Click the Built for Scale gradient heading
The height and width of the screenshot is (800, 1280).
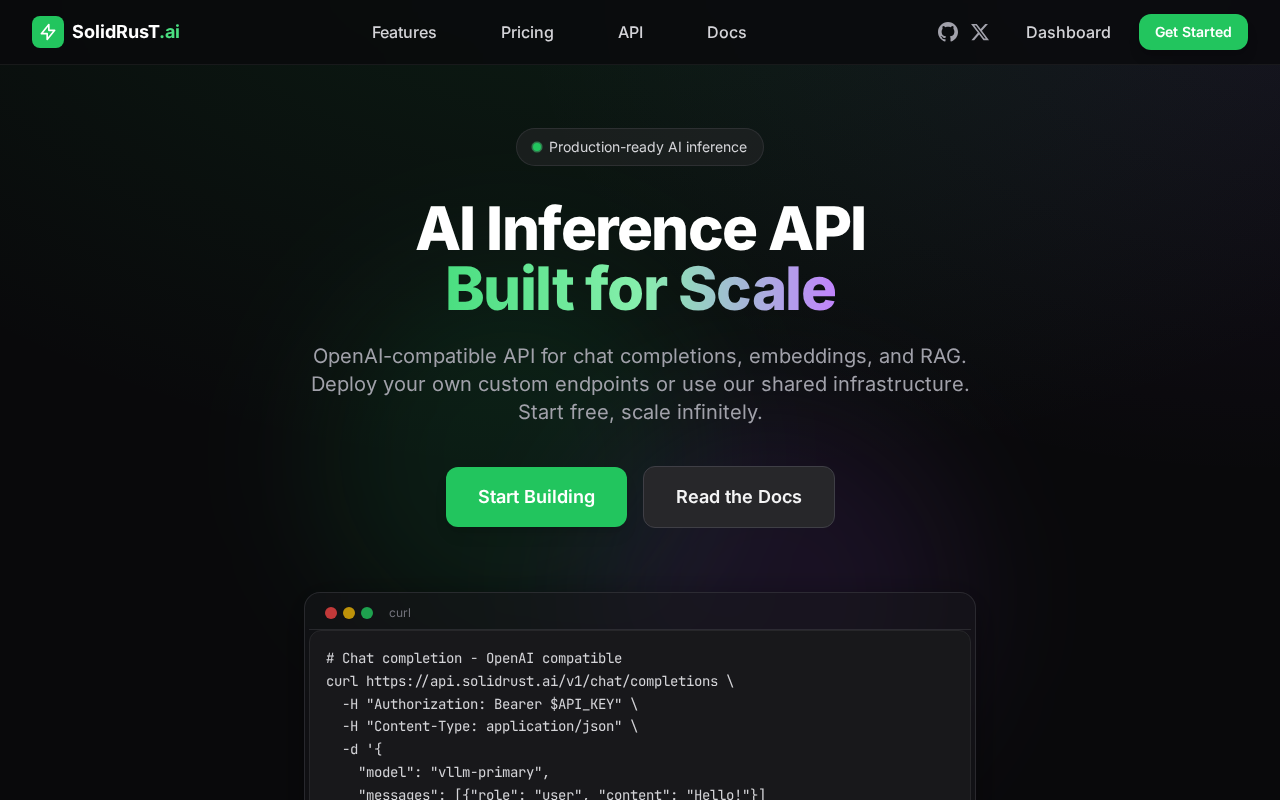tap(640, 289)
